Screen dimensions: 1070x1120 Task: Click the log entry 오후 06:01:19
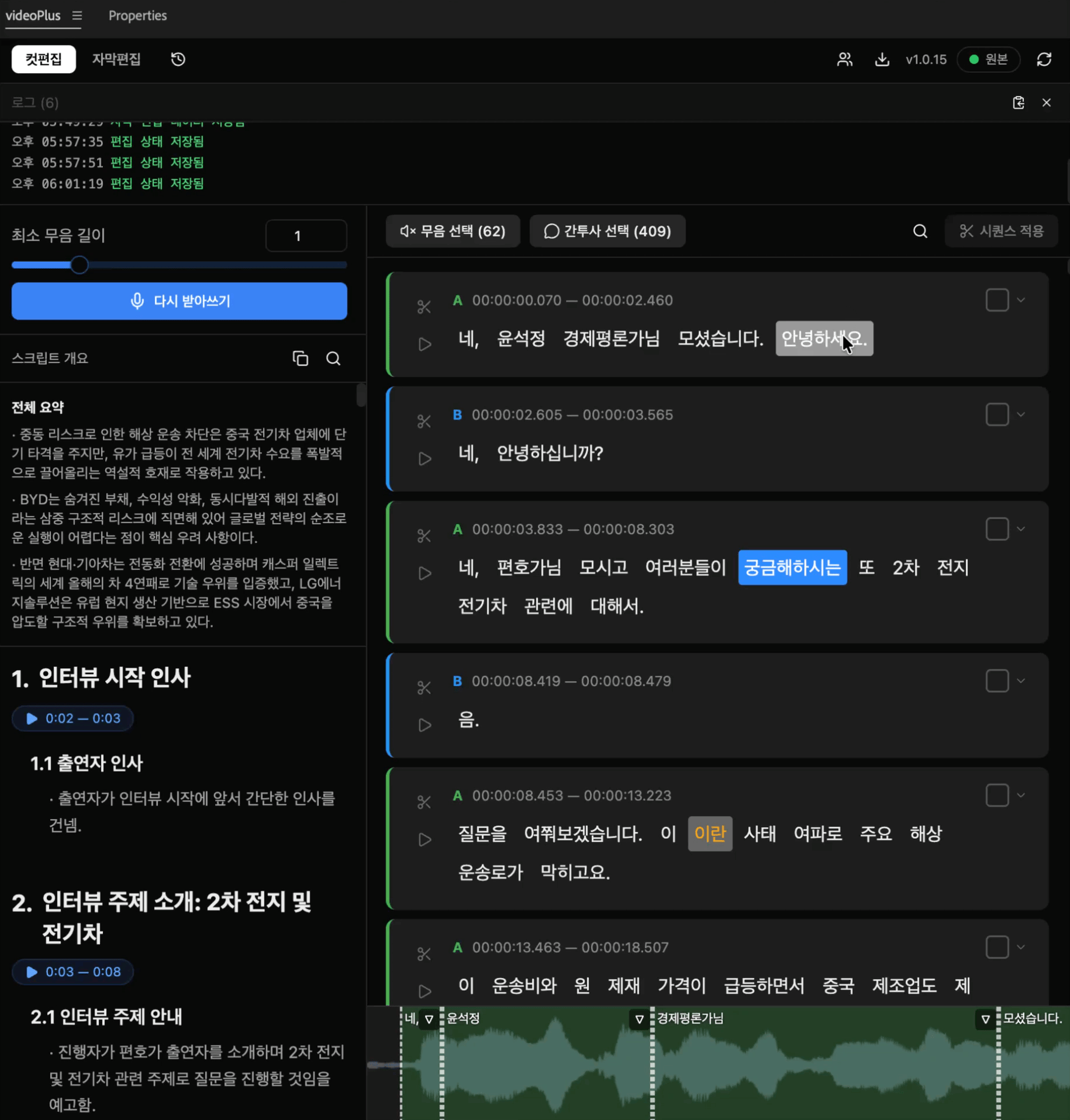pyautogui.click(x=108, y=184)
